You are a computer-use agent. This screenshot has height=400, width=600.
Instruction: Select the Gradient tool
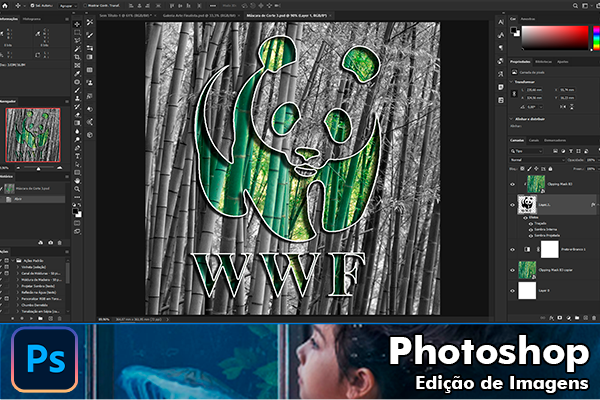click(x=77, y=123)
